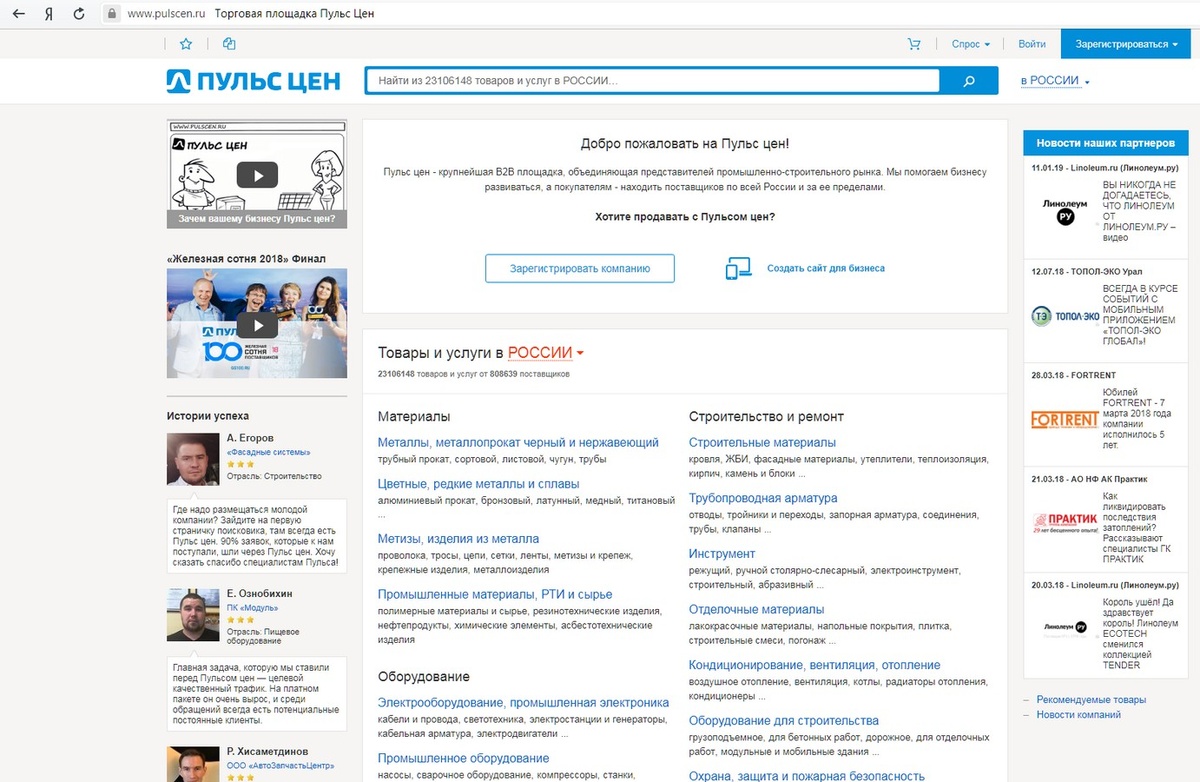
Task: Open Металлы, металлопрокат черный и нержавеющий
Action: click(518, 442)
